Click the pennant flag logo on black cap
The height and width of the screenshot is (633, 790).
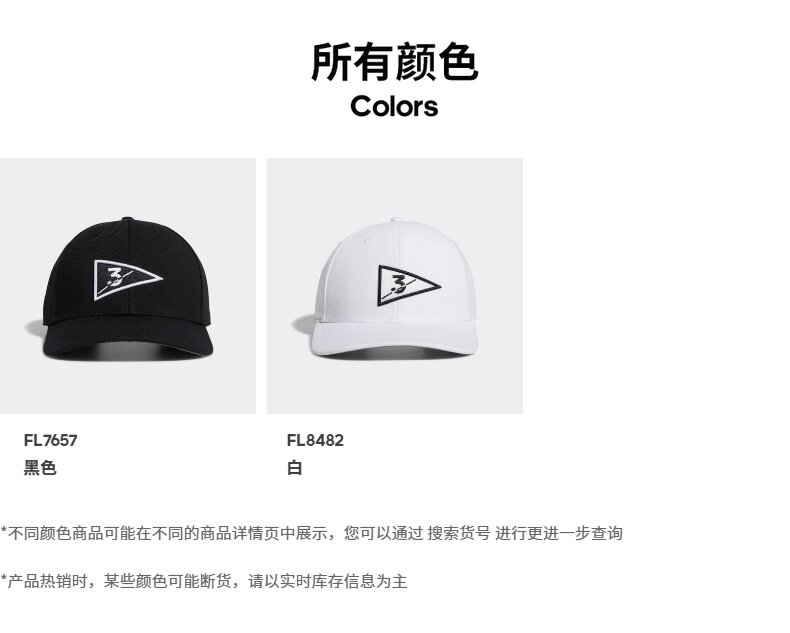pyautogui.click(x=128, y=280)
